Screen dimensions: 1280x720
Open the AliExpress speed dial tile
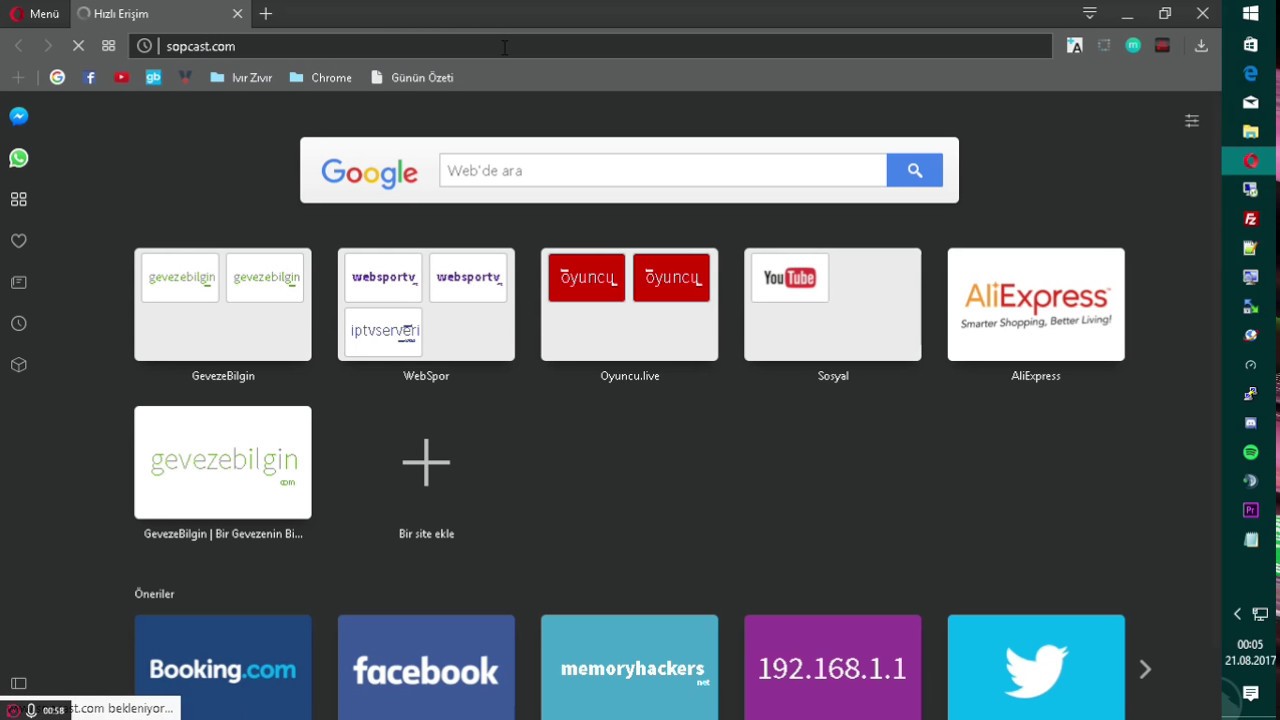click(1036, 304)
